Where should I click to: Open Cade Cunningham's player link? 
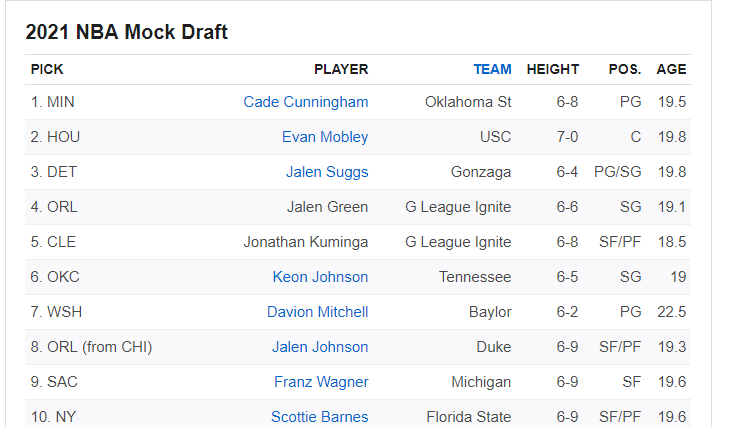[x=305, y=102]
